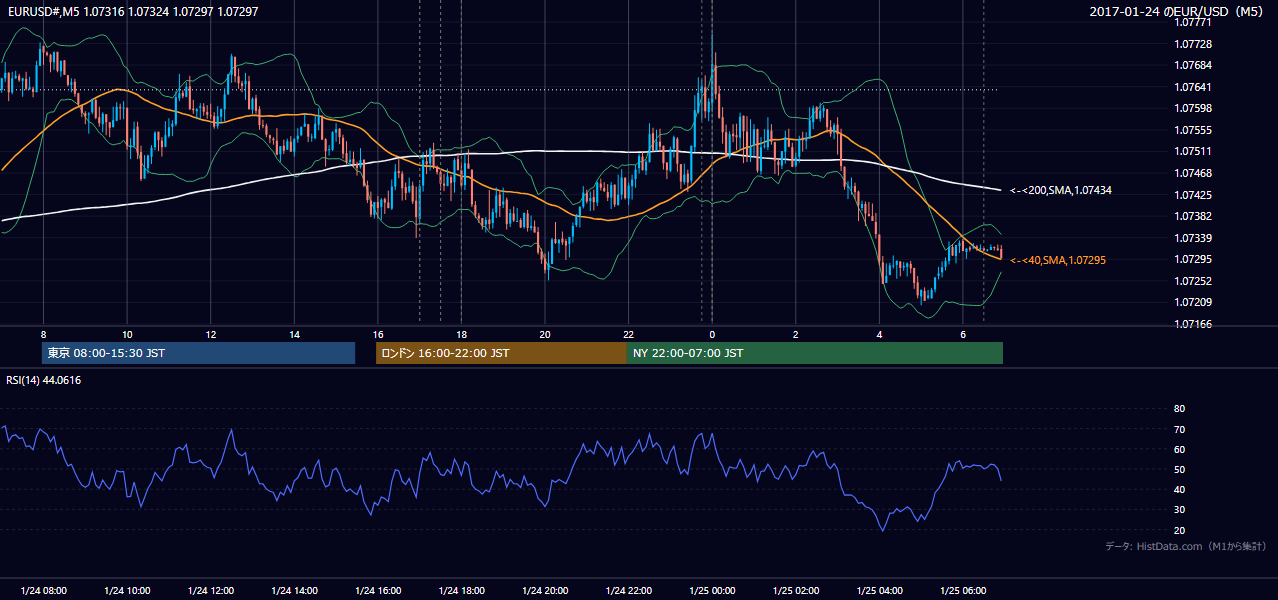Screen dimensions: 1278x600
Task: Click the 1/25 04:00 time label
Action: click(879, 590)
